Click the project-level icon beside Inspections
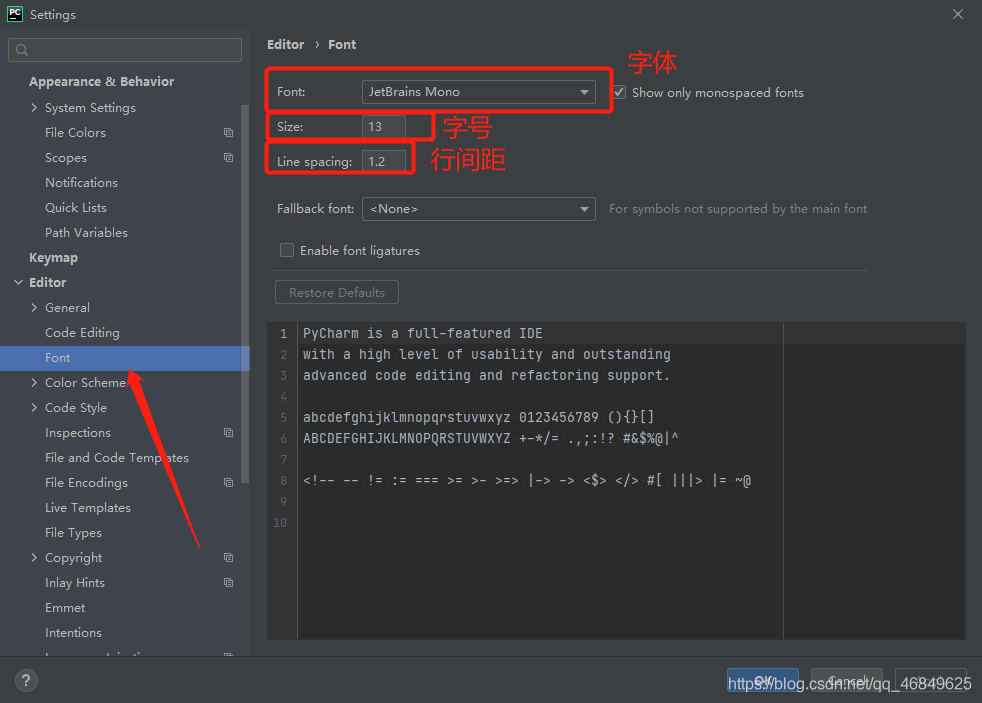 point(229,433)
